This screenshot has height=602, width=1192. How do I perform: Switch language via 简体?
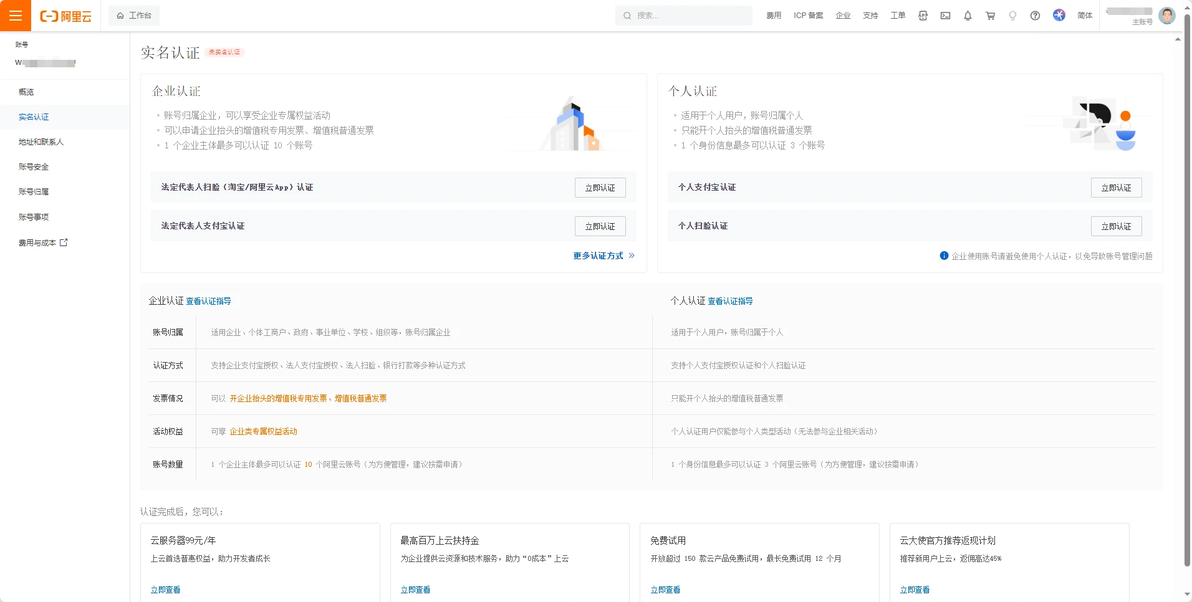(x=1085, y=15)
